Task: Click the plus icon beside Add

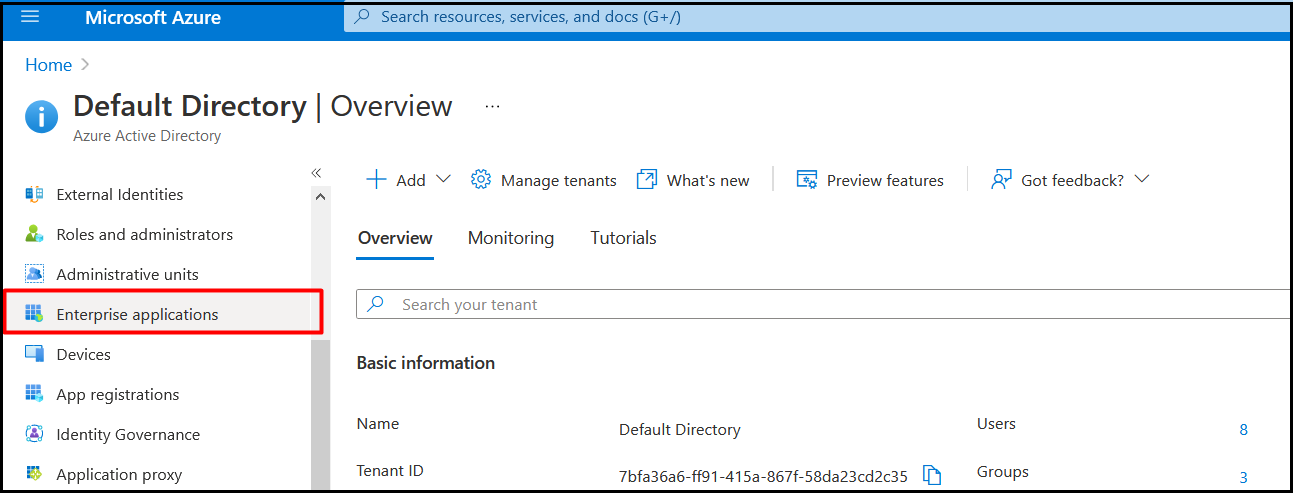Action: (x=376, y=180)
